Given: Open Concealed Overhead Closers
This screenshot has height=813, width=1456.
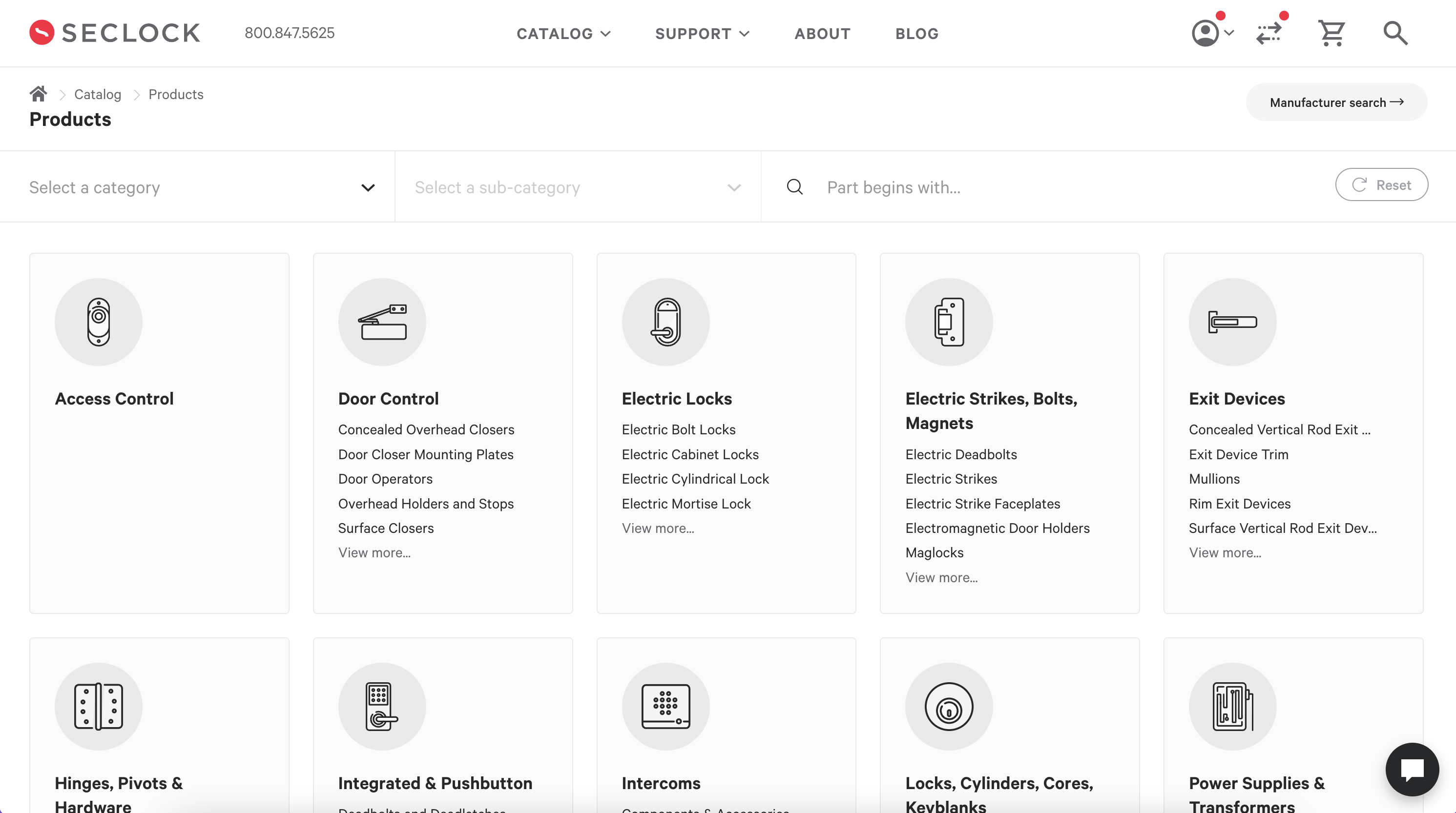Looking at the screenshot, I should (x=426, y=429).
